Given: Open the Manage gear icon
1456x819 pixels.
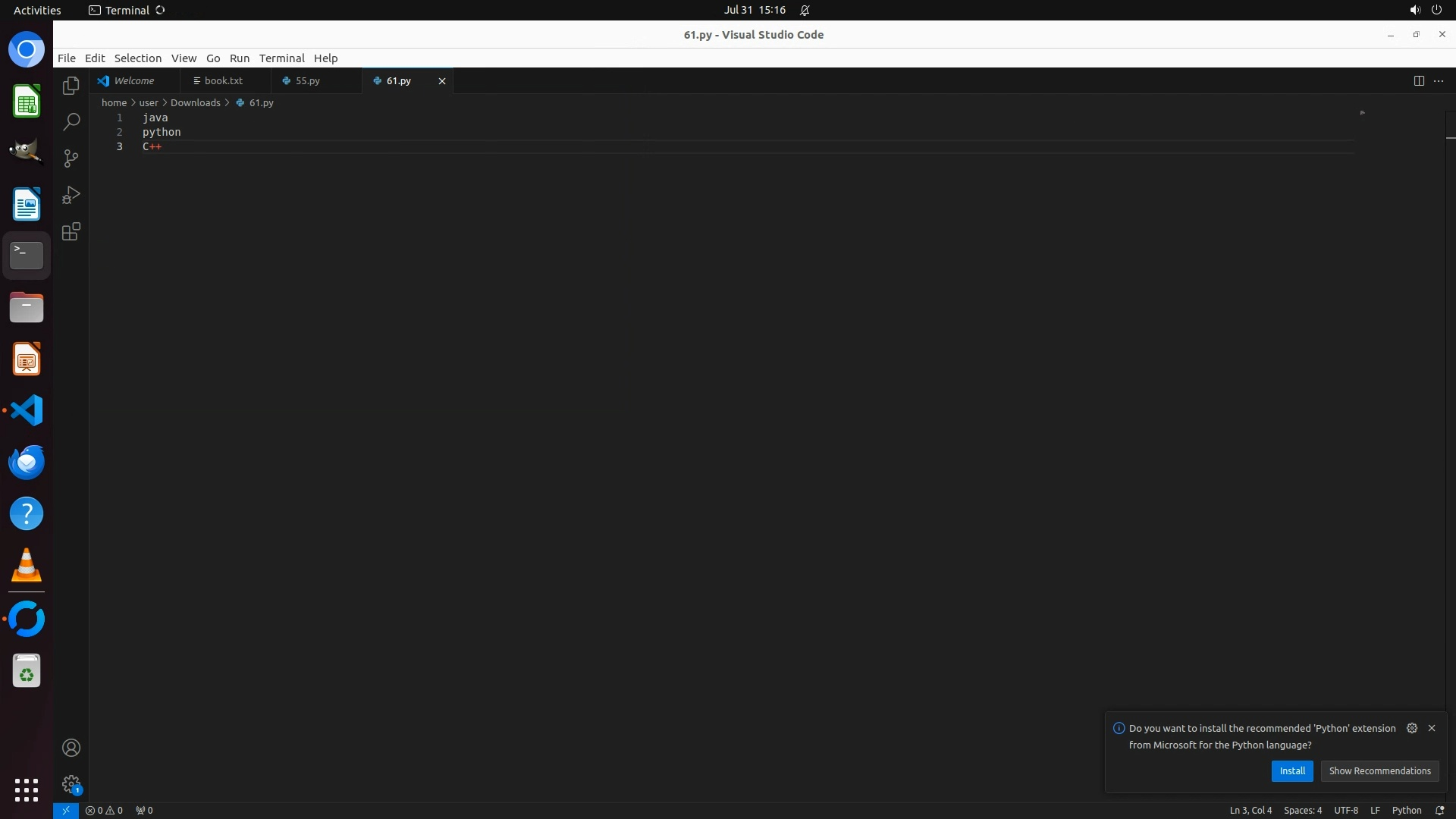Looking at the screenshot, I should click(x=71, y=784).
